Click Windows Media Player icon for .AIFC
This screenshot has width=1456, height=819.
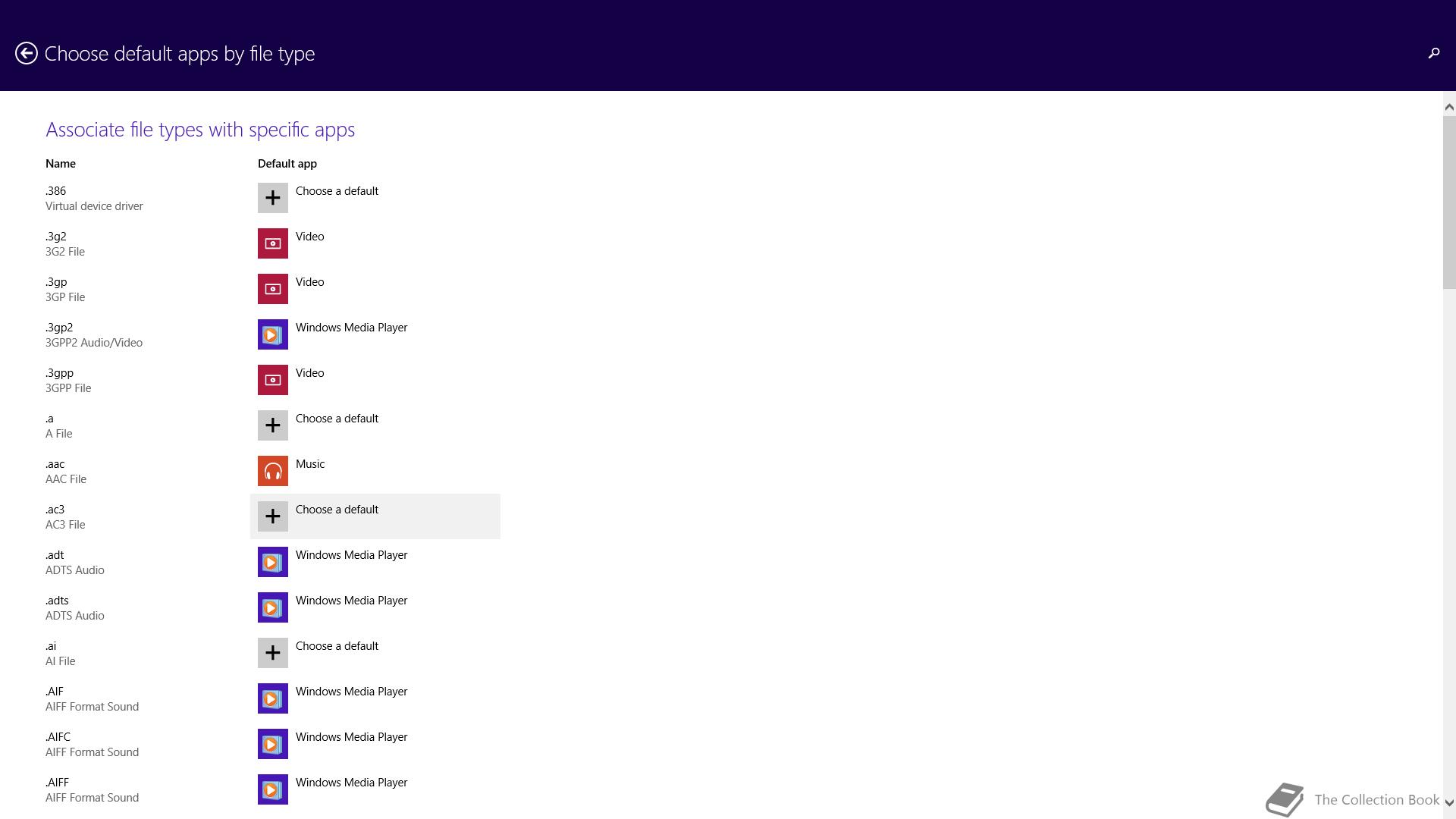coord(273,744)
